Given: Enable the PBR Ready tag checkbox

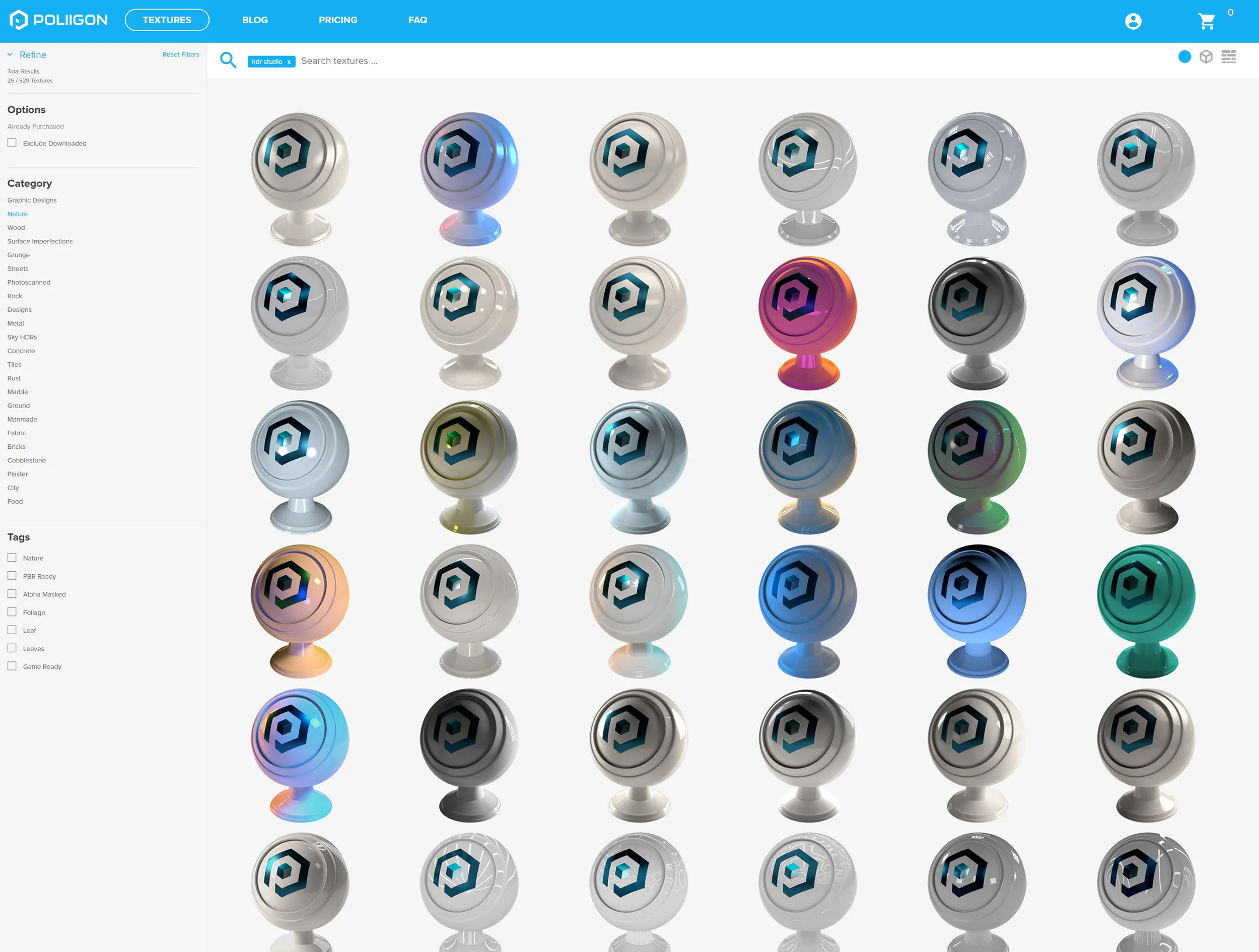Looking at the screenshot, I should tap(12, 576).
